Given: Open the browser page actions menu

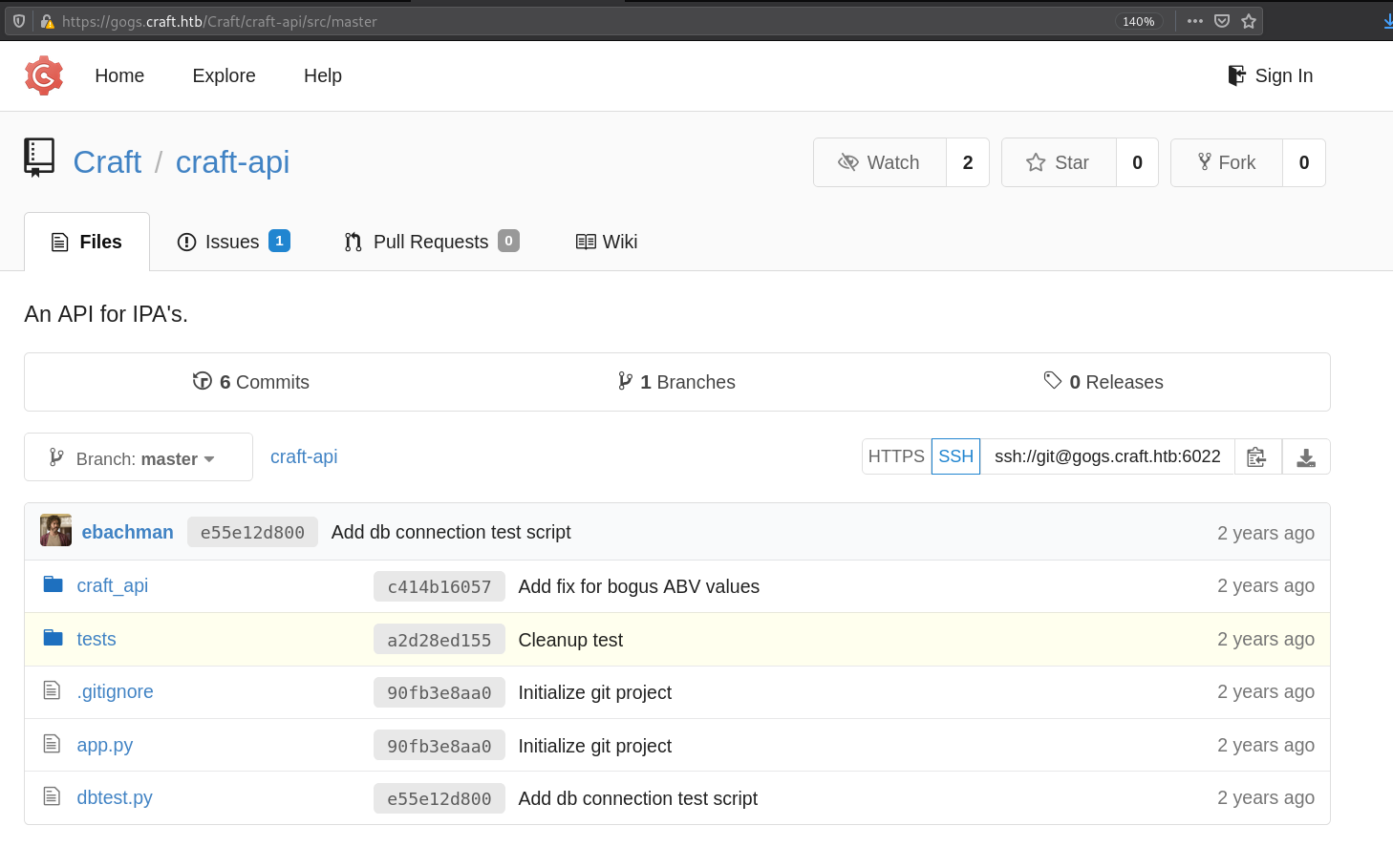Looking at the screenshot, I should [1194, 21].
